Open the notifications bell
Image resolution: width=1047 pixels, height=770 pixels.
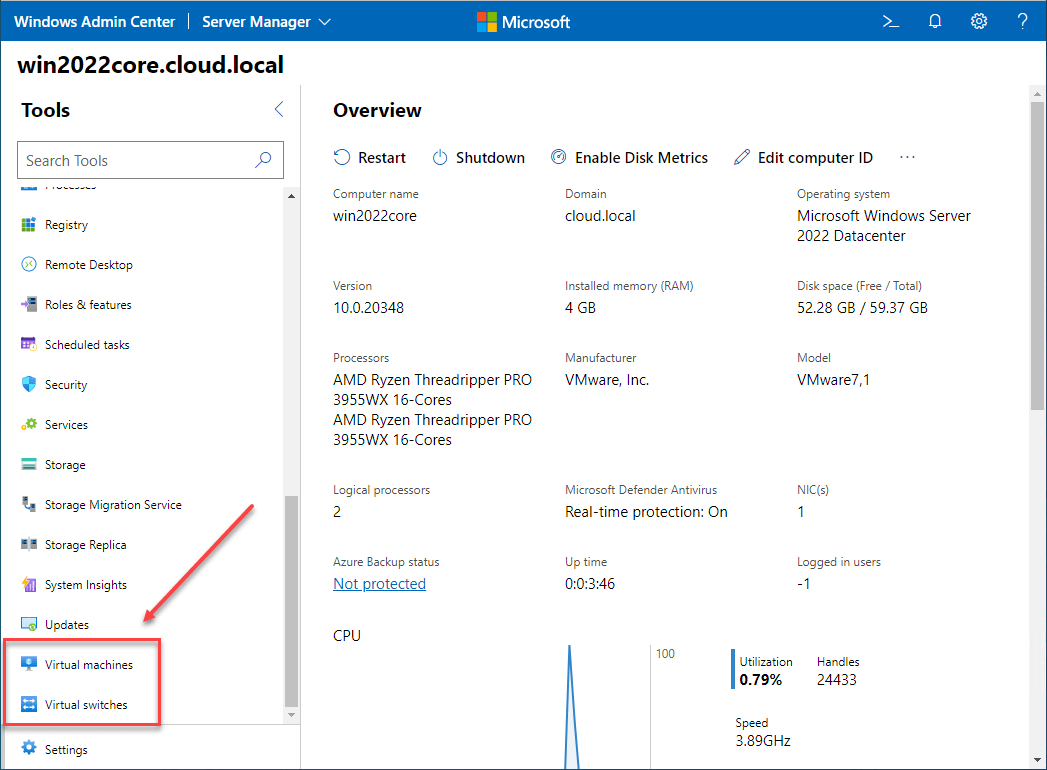pyautogui.click(x=935, y=21)
